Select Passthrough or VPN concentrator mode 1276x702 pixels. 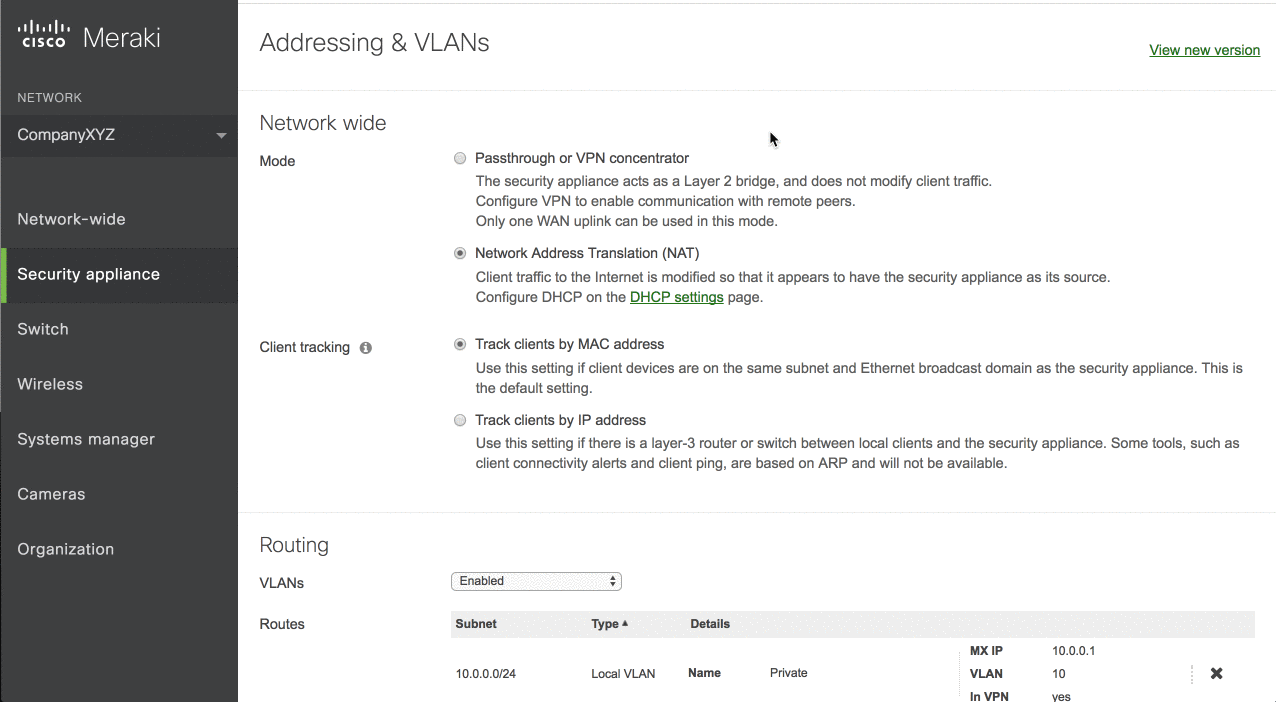(x=459, y=158)
